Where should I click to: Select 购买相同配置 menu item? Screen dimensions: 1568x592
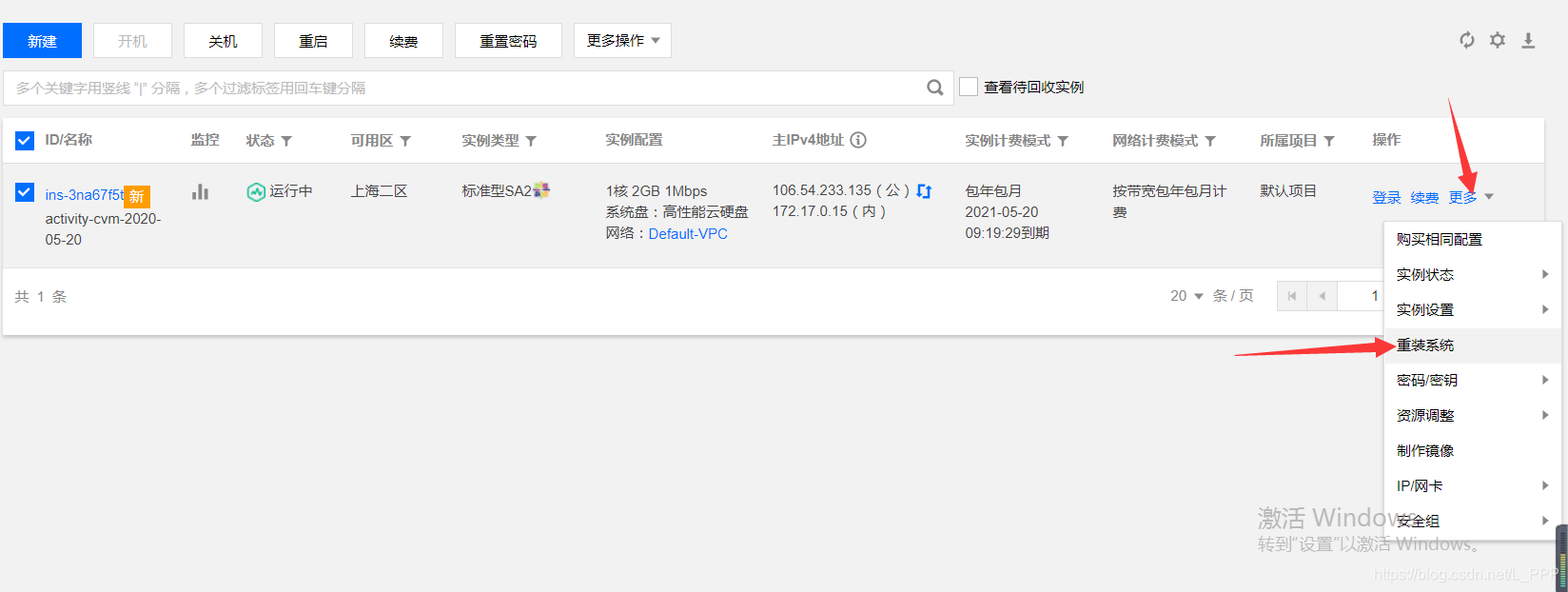[1473, 239]
